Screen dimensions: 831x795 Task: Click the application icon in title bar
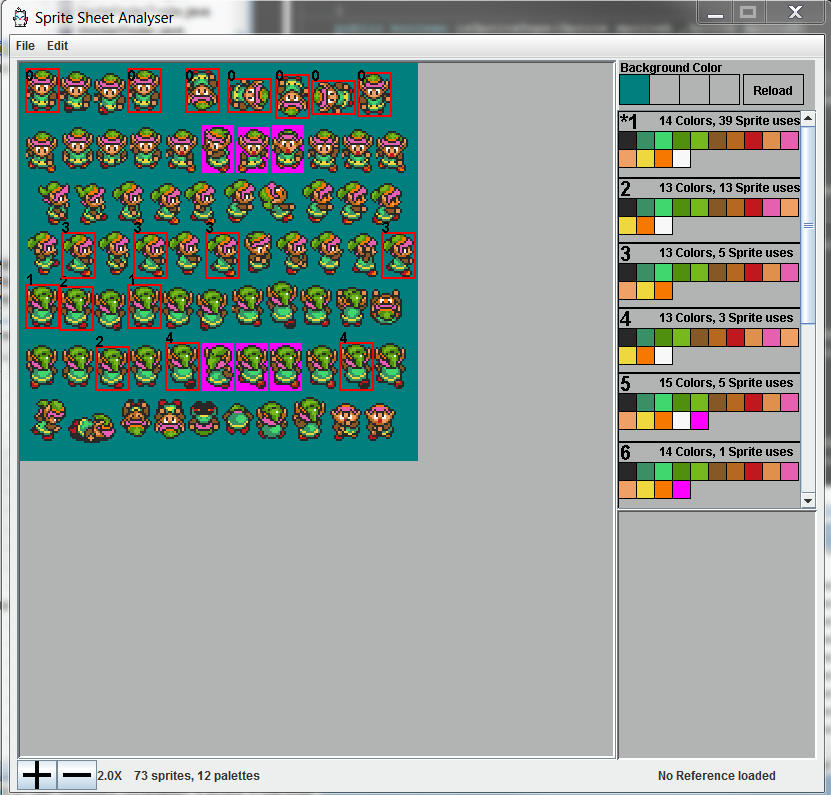point(20,17)
